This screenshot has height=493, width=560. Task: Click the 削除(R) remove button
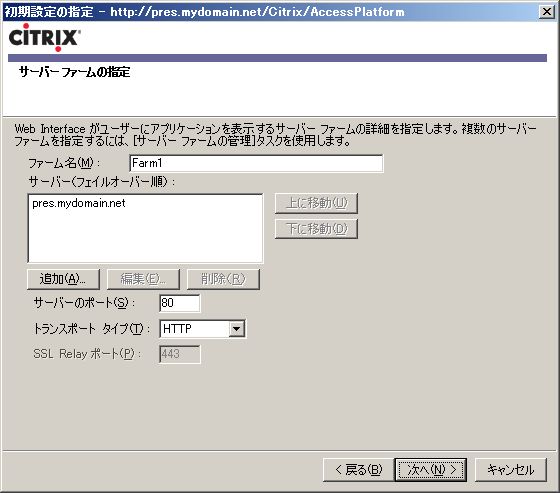tap(223, 279)
